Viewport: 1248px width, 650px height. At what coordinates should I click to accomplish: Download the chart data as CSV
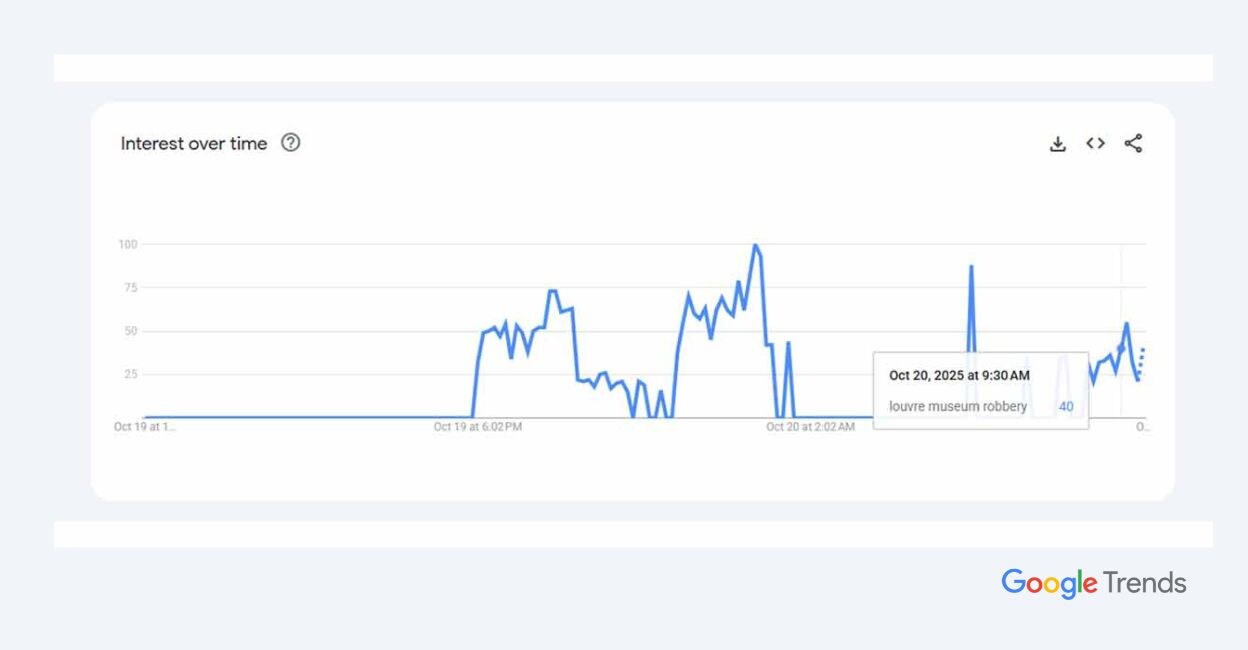1058,144
